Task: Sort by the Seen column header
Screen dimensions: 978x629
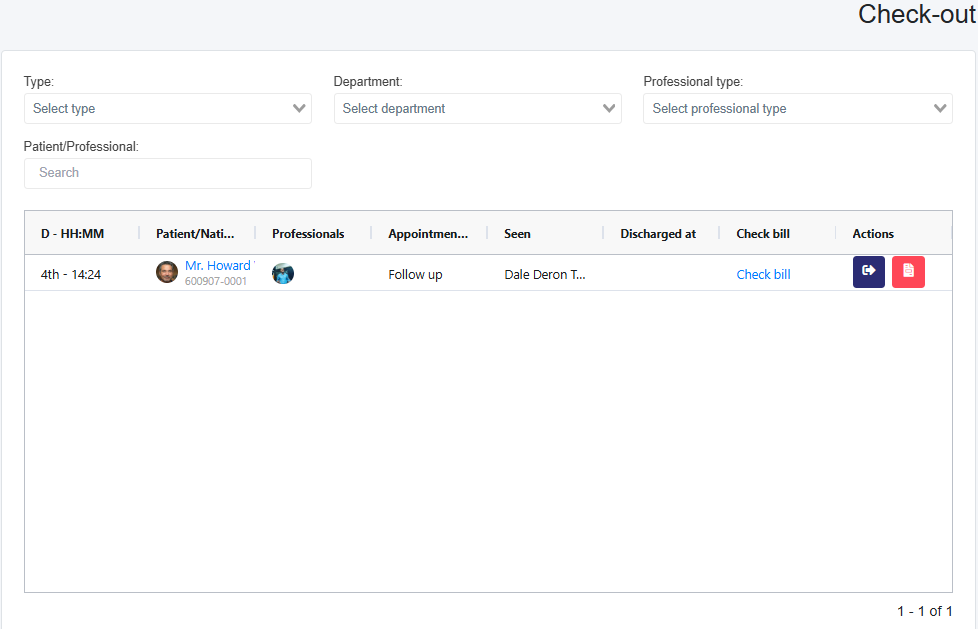Action: [x=517, y=234]
